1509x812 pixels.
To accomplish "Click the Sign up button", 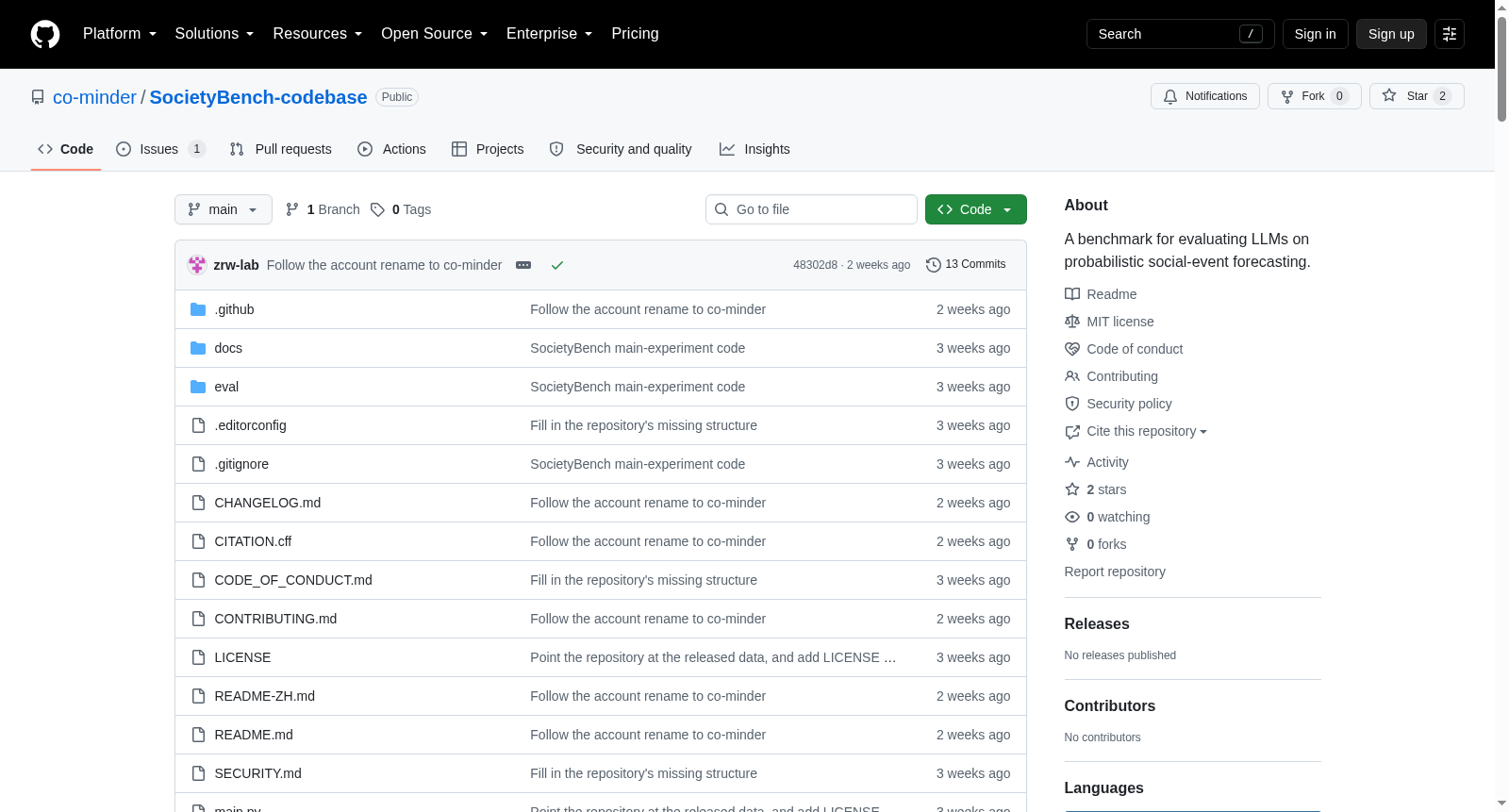I will point(1391,34).
